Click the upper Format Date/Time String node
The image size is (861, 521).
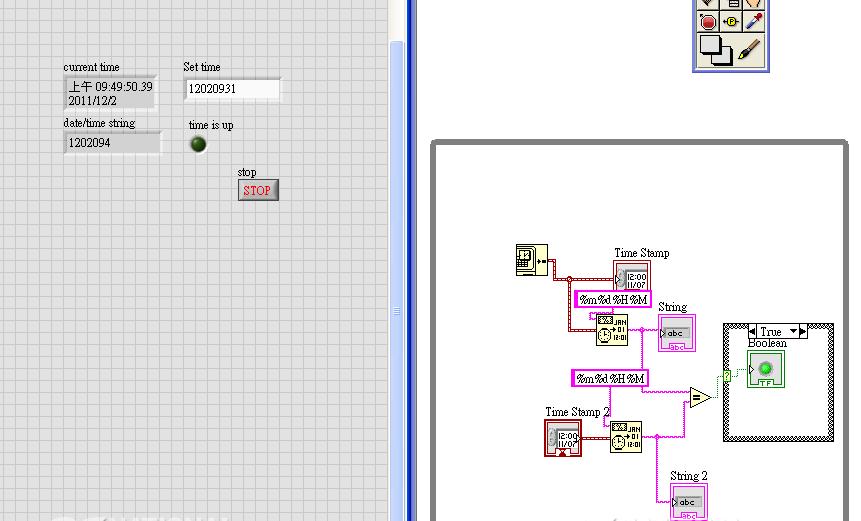tap(612, 330)
